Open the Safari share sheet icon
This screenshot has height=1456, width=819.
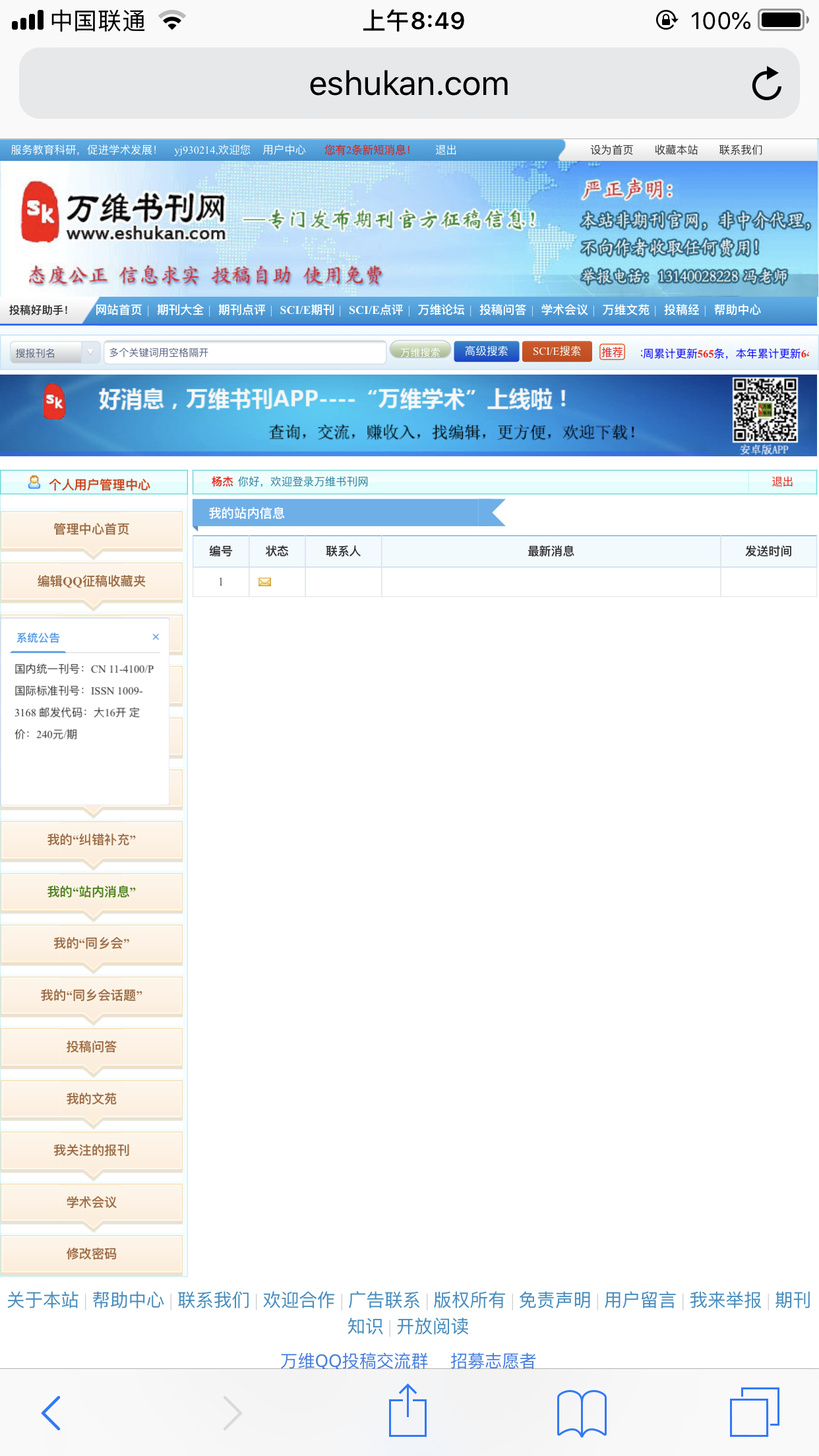click(408, 1411)
